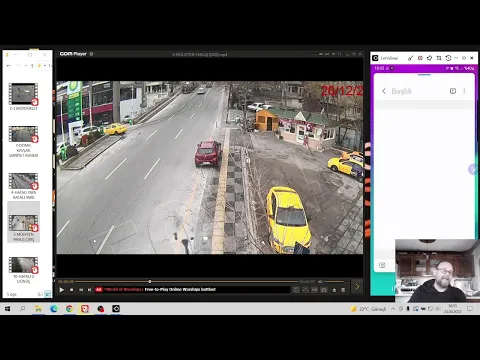Screen dimensions: 480x360
Task: Open the notification center on the taskbar
Action: 470,309
